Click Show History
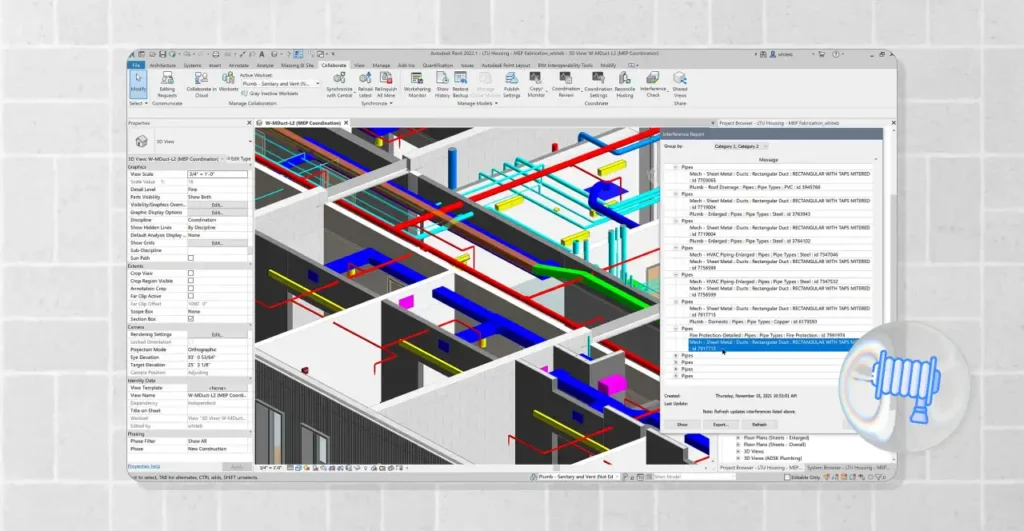The width and height of the screenshot is (1024, 531). click(442, 85)
